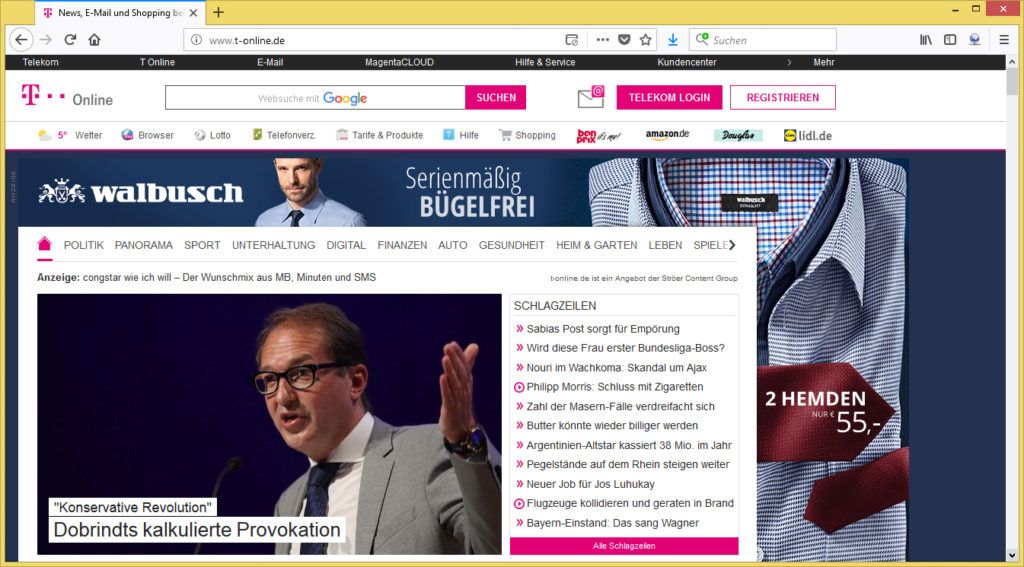Open the Firefox hamburger menu
Screen dimensions: 1024x567
tap(1004, 40)
